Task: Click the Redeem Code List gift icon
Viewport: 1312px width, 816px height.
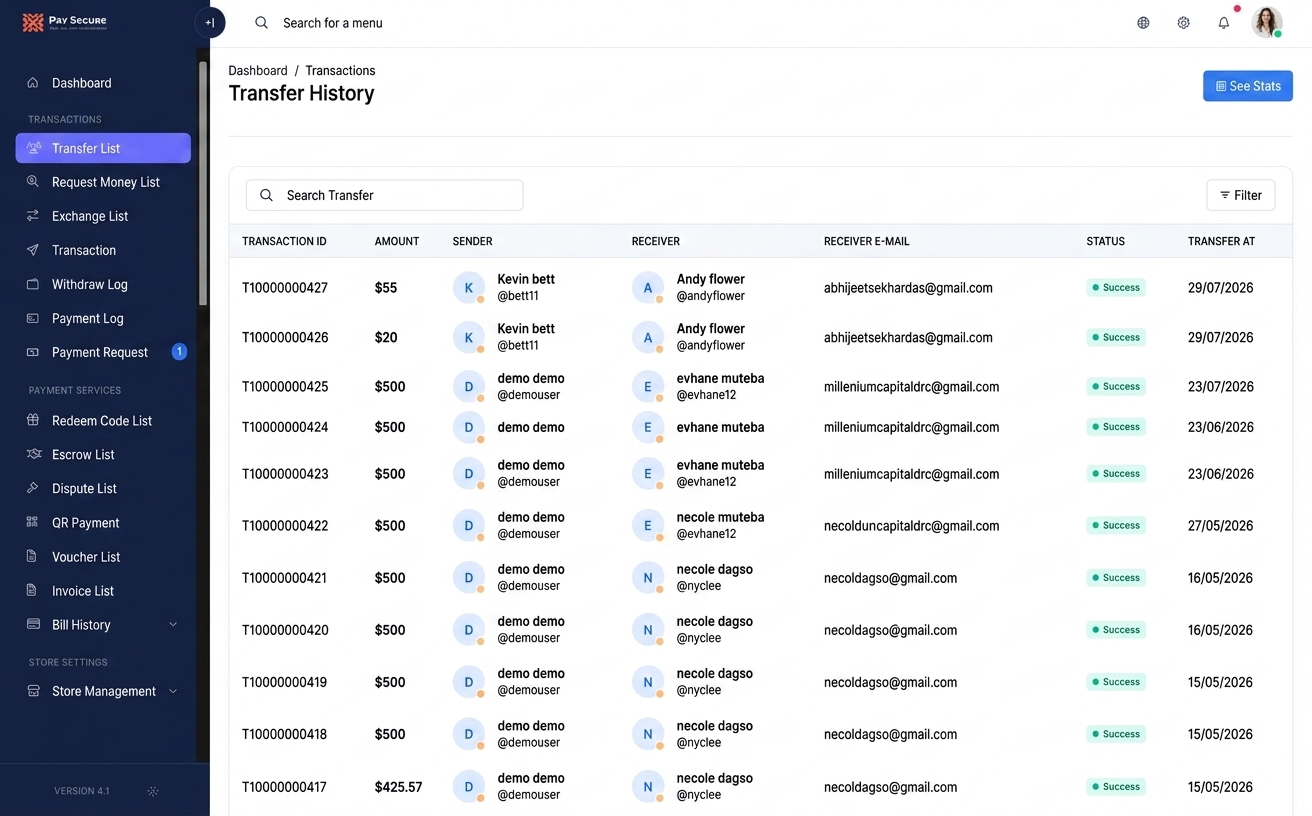Action: pos(33,421)
